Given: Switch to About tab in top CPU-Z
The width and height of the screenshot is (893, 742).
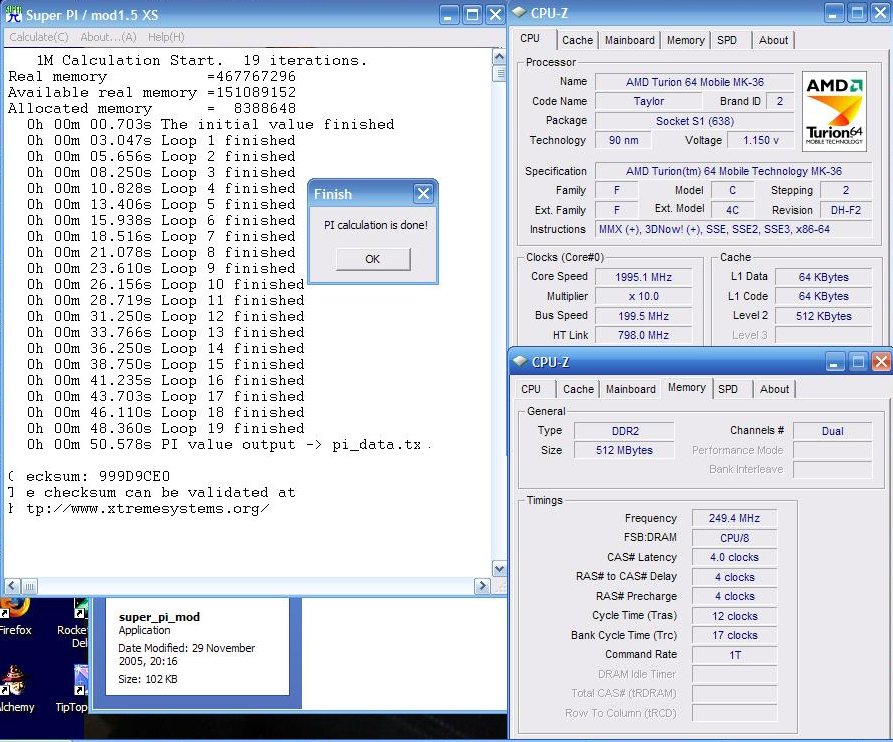Looking at the screenshot, I should click(773, 40).
